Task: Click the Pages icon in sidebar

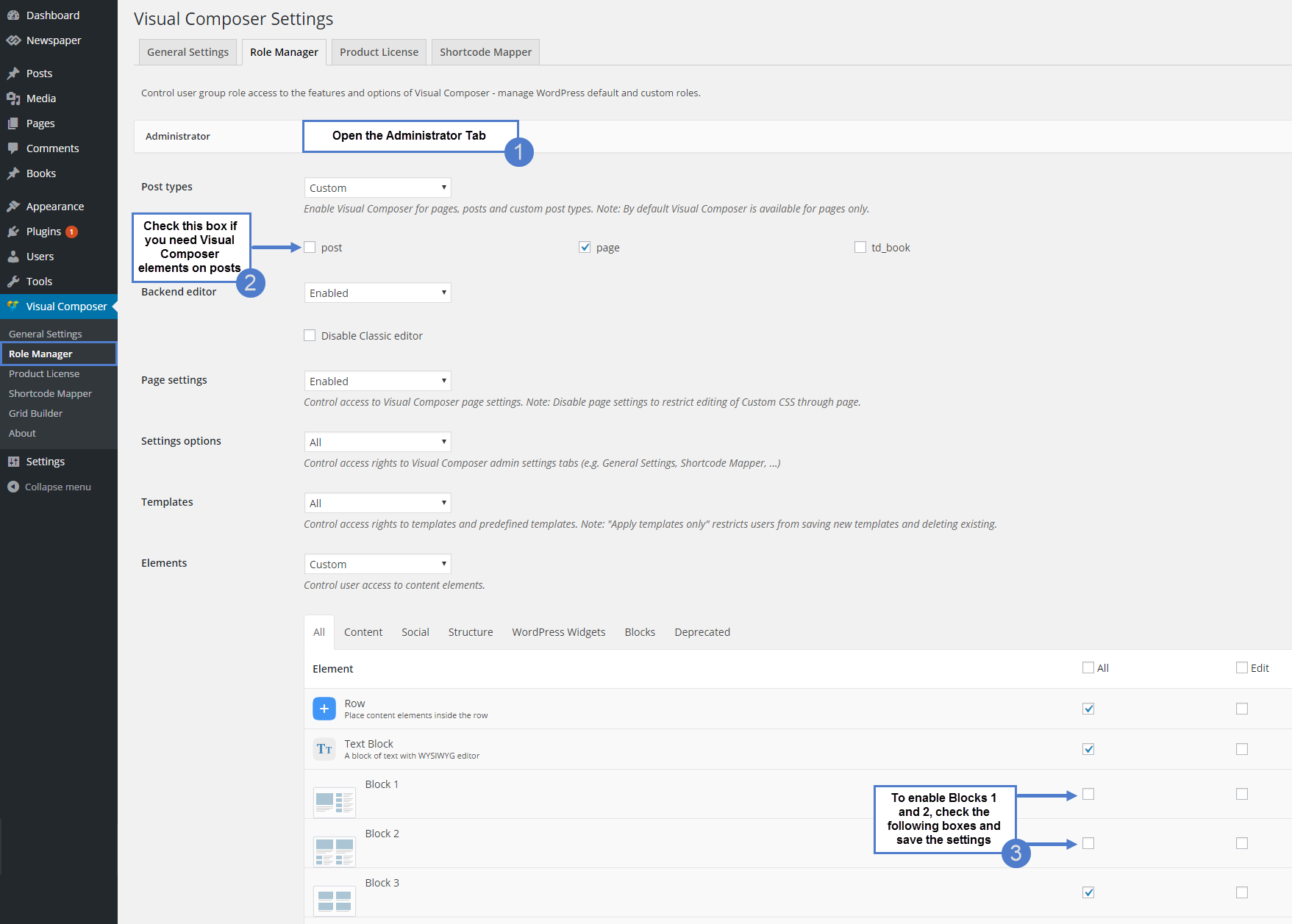Action: [x=13, y=123]
